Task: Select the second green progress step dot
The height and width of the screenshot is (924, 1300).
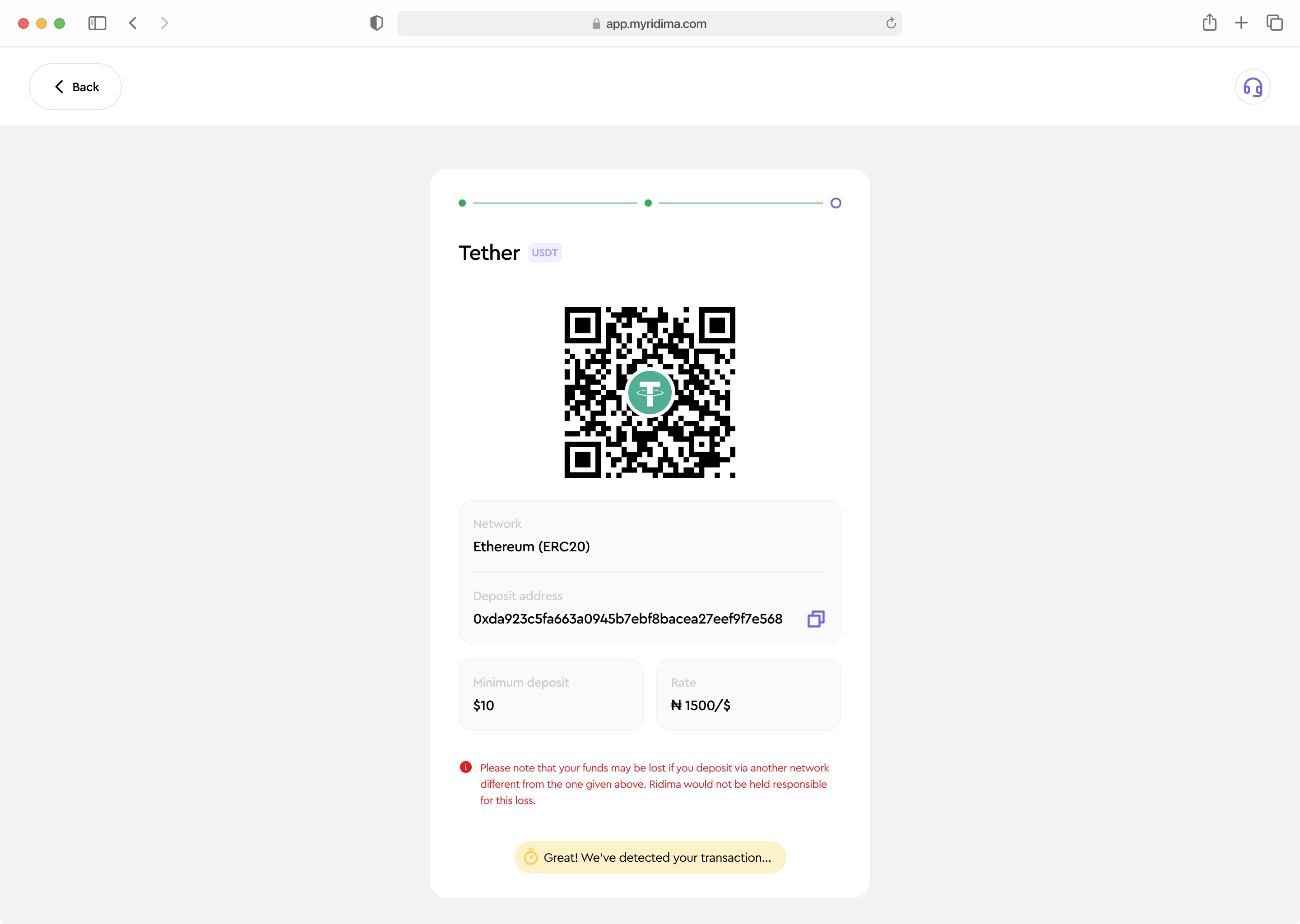Action: 648,203
